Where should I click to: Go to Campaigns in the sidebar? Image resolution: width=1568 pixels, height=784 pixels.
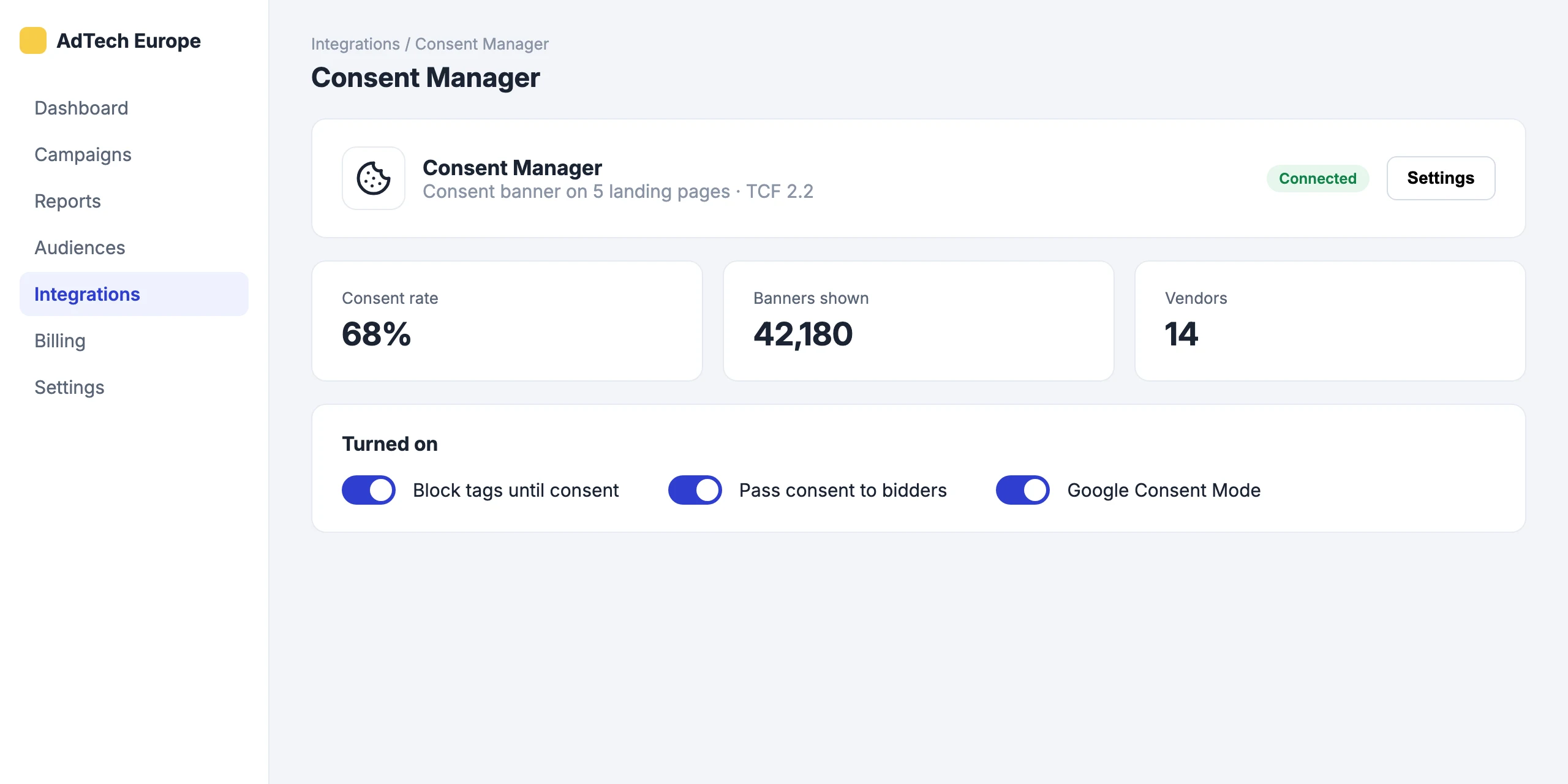point(134,154)
